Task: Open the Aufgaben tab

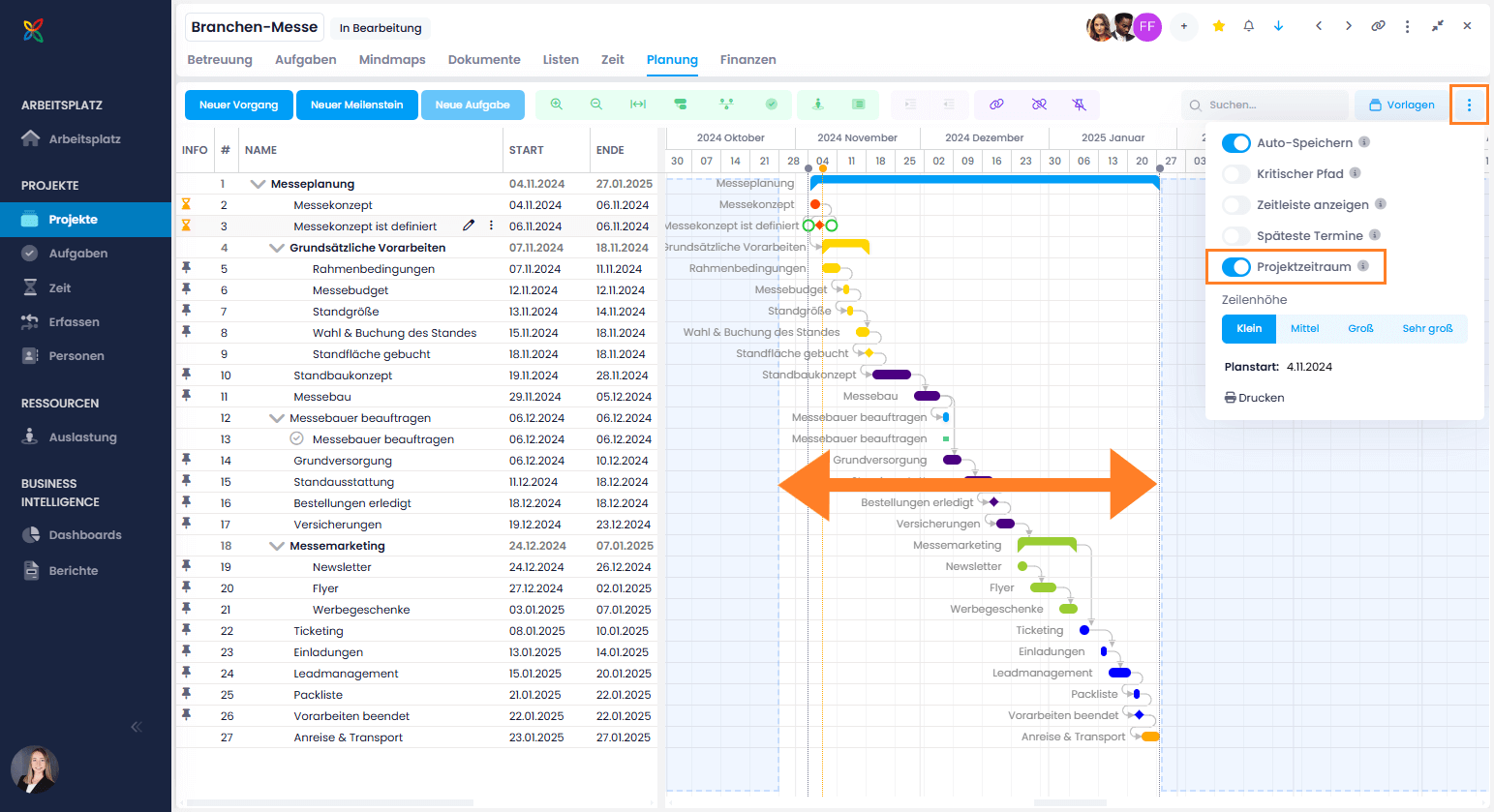Action: (x=306, y=60)
